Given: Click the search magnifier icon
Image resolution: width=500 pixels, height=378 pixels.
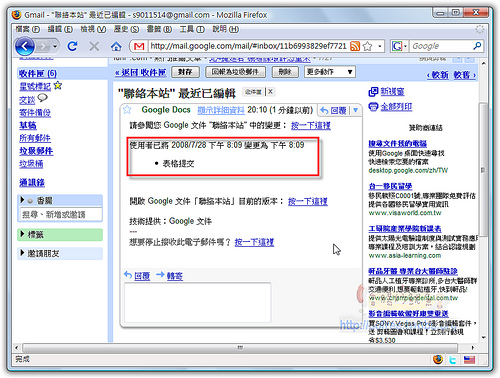Looking at the screenshot, I should (x=477, y=46).
